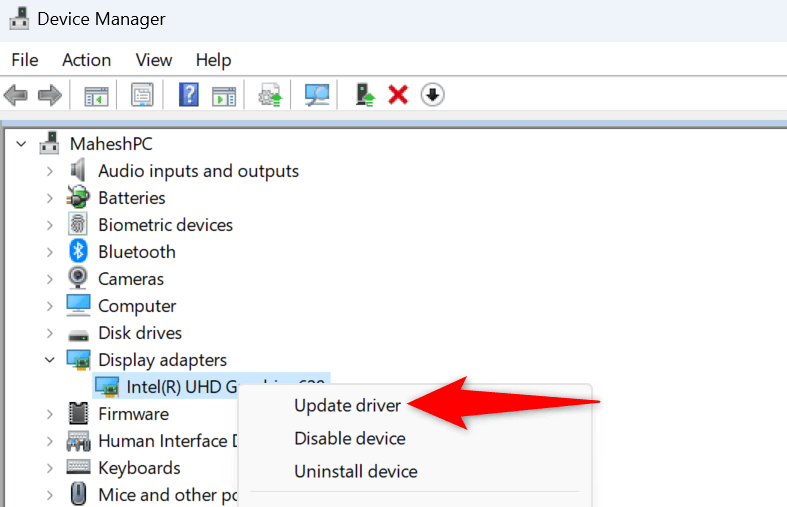Expand the Disk drives chevron
Viewport: 787px width, 507px height.
point(49,333)
